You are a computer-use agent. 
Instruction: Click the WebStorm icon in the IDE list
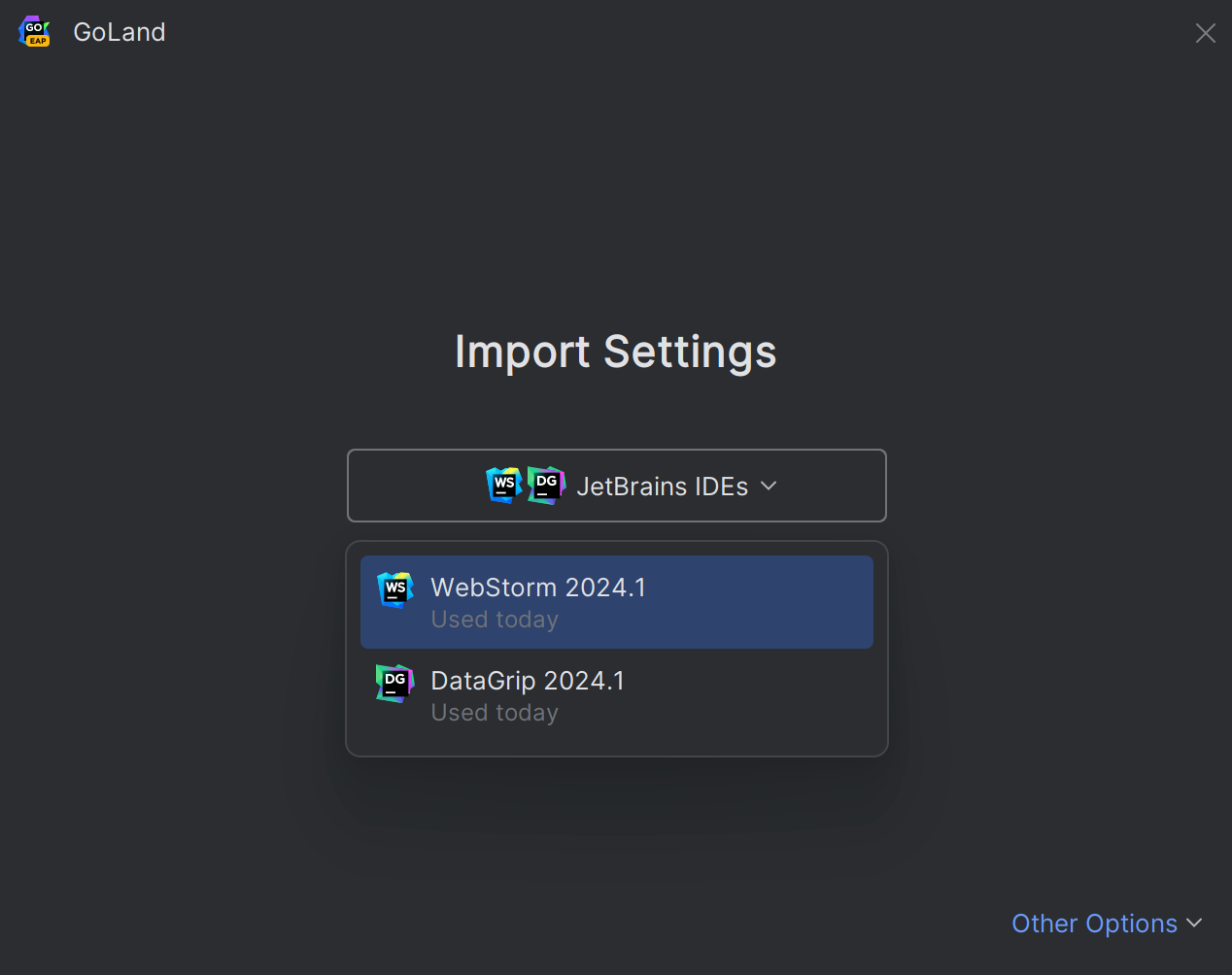(394, 588)
